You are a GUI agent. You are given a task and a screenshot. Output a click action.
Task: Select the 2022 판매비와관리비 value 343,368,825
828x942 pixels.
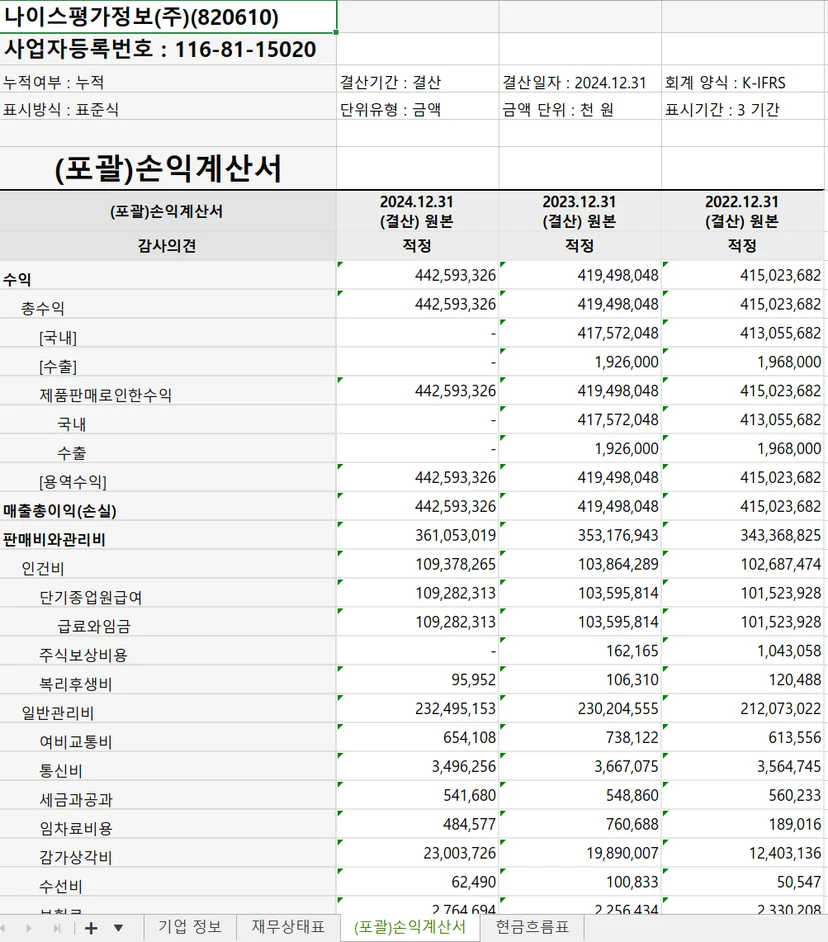coord(743,535)
